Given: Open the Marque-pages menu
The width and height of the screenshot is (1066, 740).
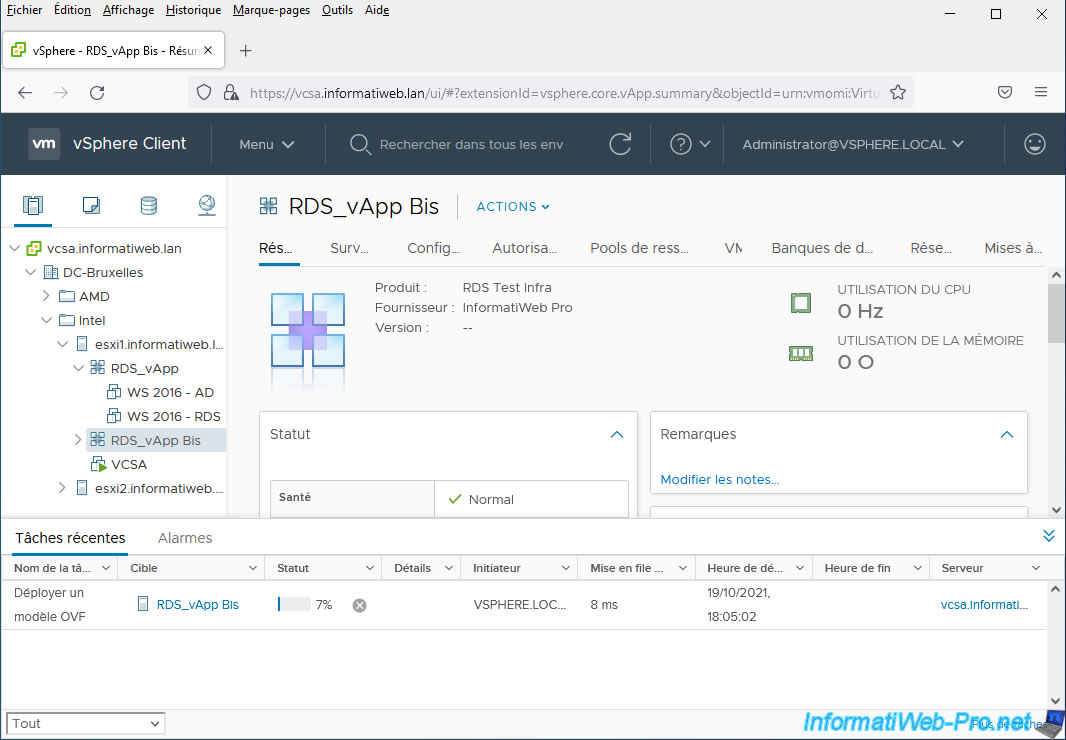Looking at the screenshot, I should pyautogui.click(x=271, y=10).
